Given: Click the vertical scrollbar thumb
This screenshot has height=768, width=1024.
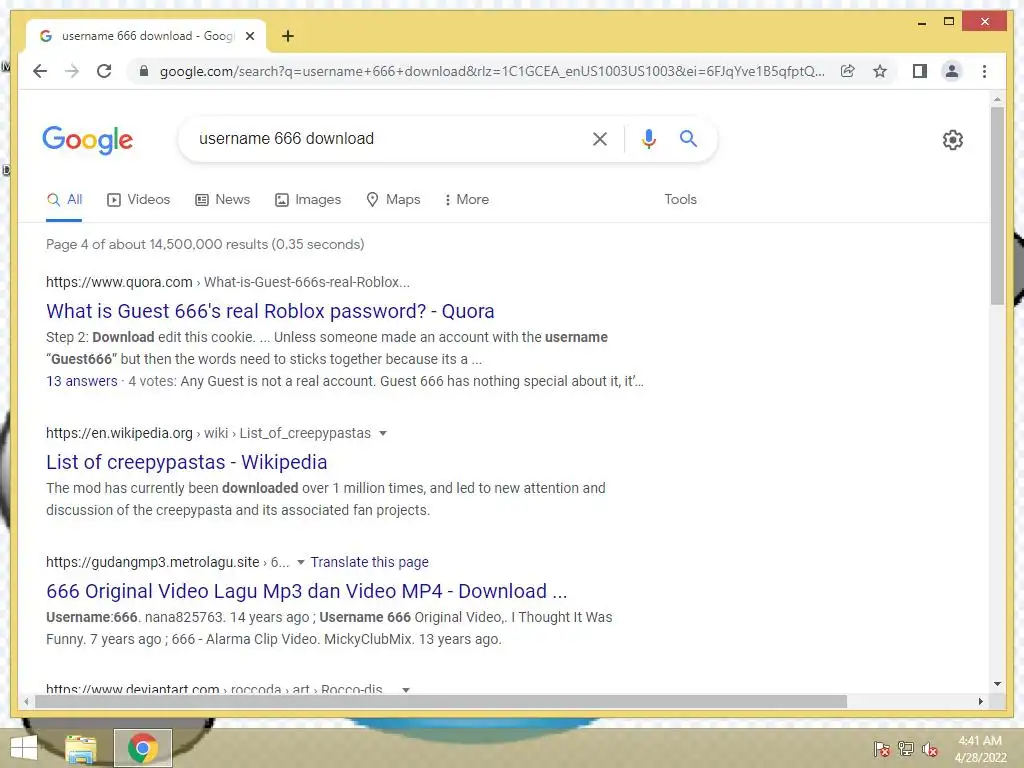Looking at the screenshot, I should pos(997,205).
